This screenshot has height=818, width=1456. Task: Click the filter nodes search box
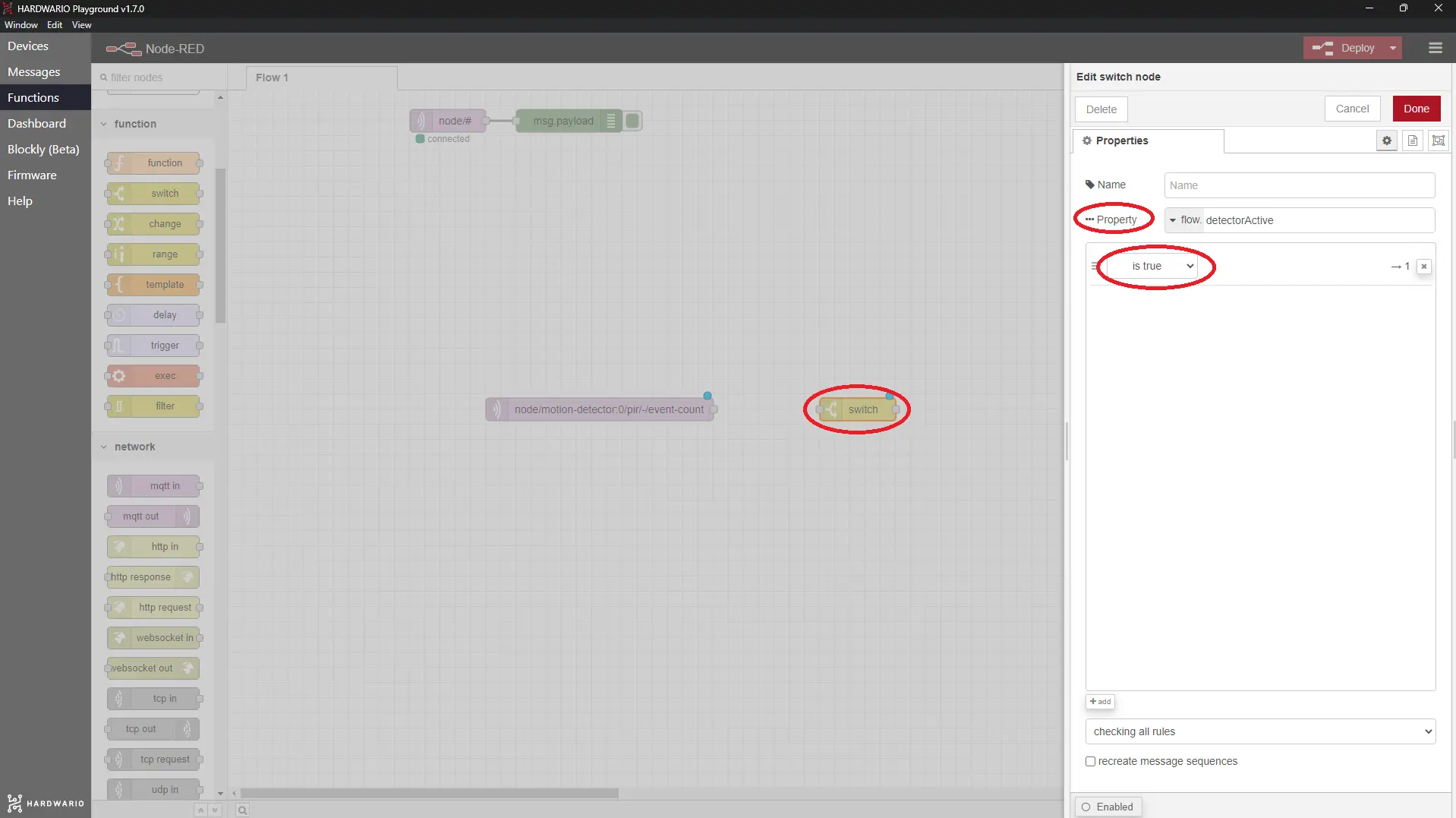click(x=160, y=77)
